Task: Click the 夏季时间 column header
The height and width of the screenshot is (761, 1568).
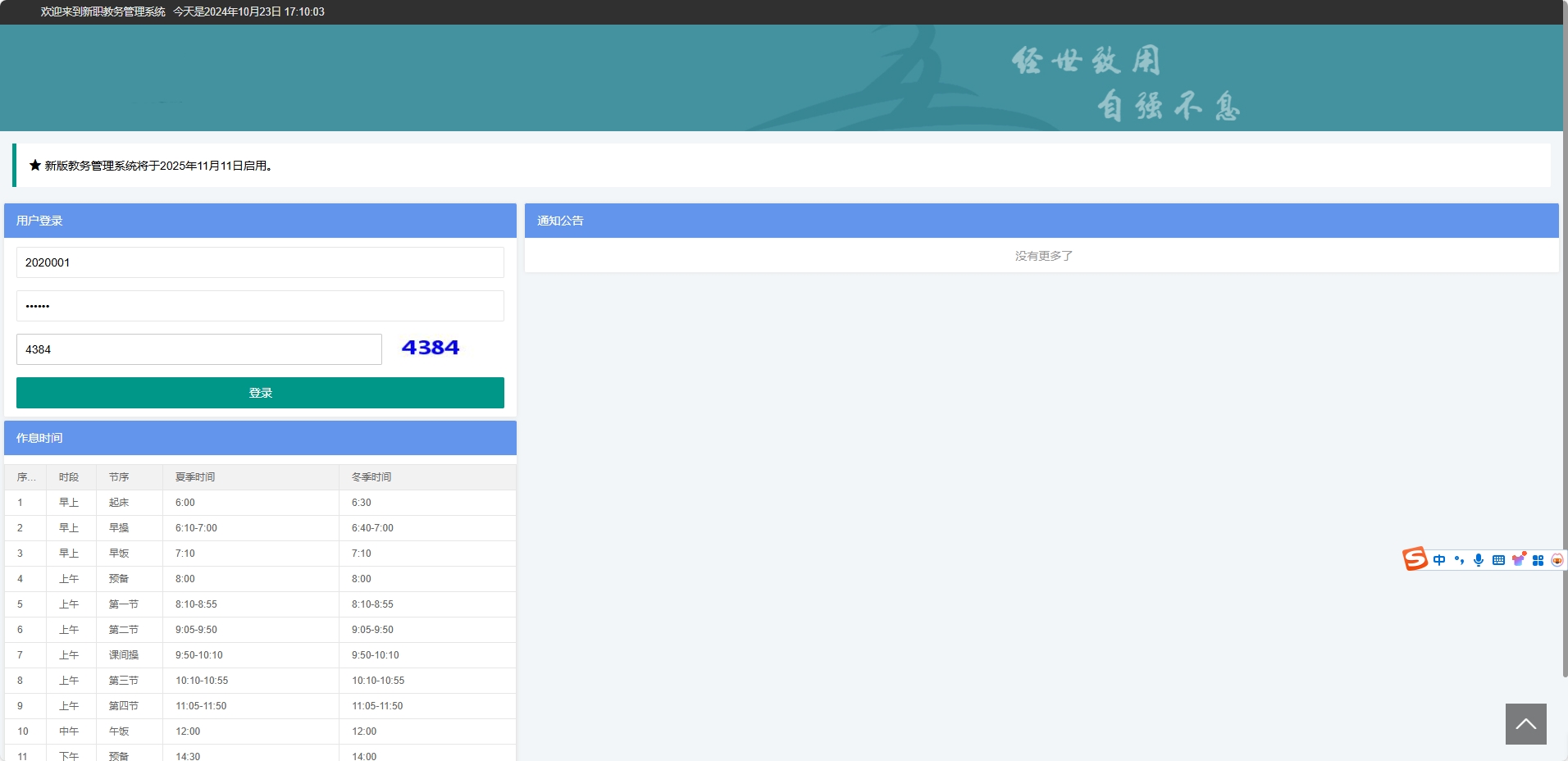Action: pyautogui.click(x=251, y=477)
